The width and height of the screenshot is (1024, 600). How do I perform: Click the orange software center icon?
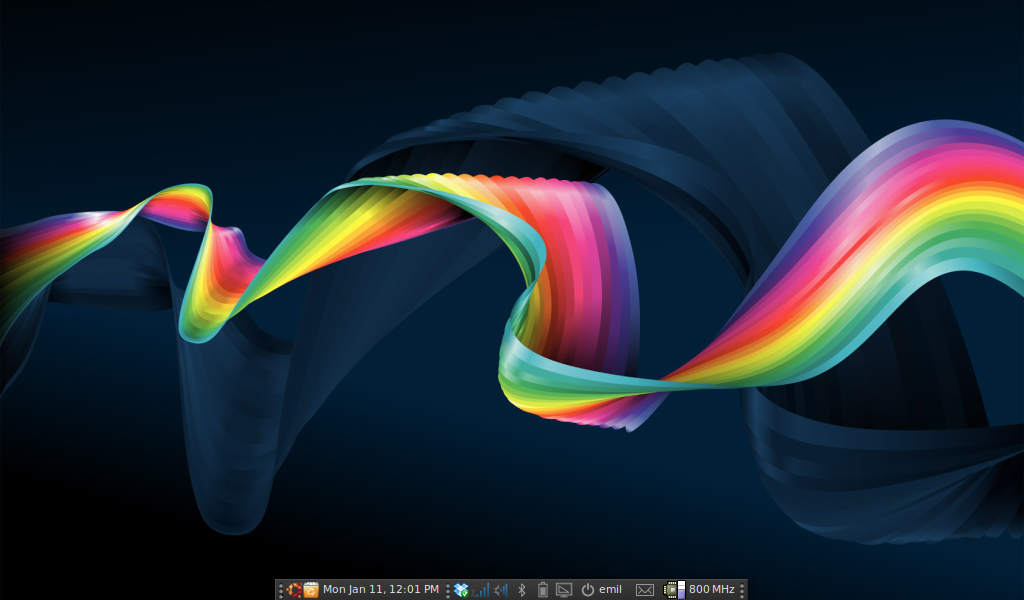point(311,590)
